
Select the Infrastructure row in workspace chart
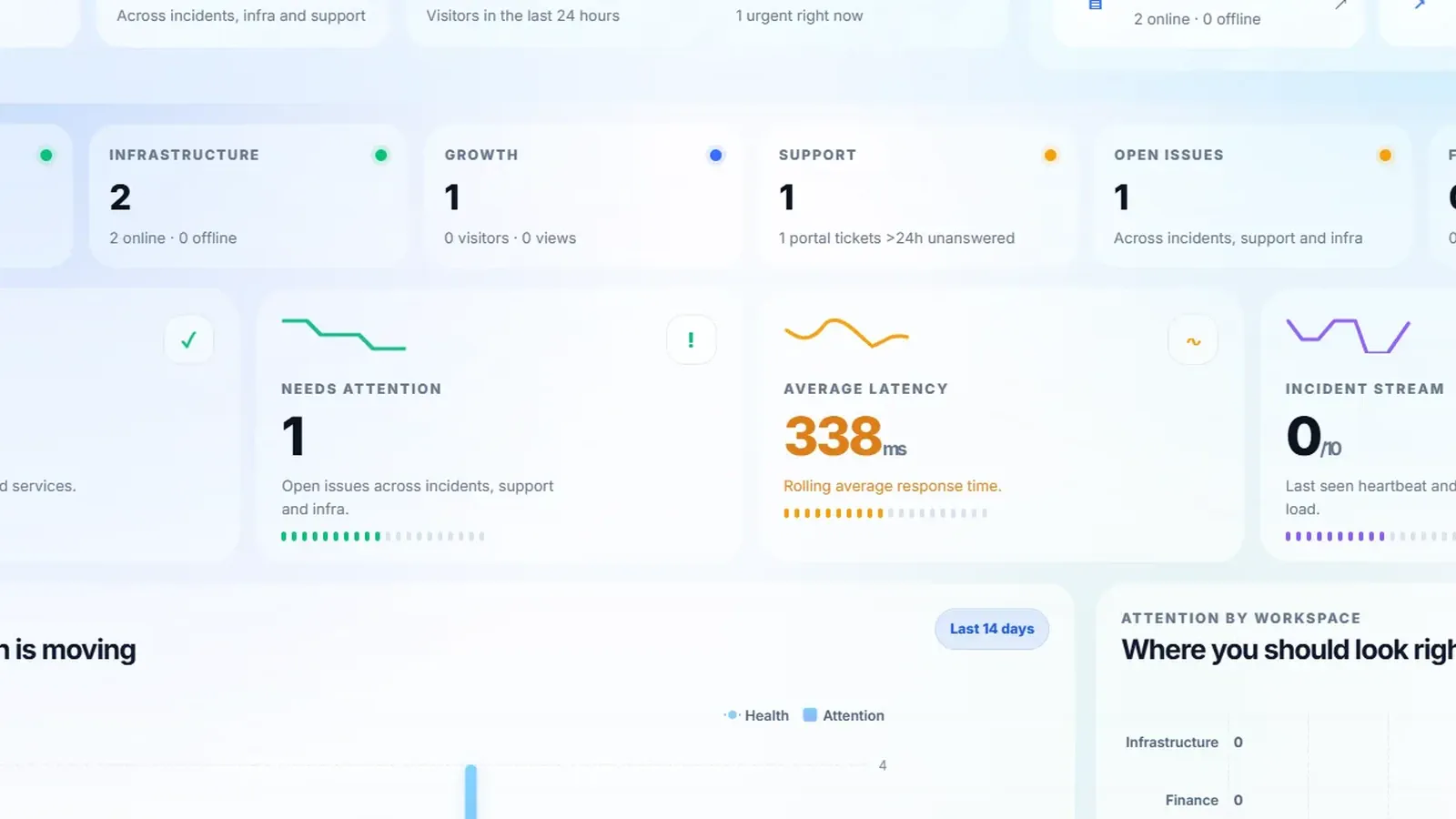pyautogui.click(x=1183, y=743)
